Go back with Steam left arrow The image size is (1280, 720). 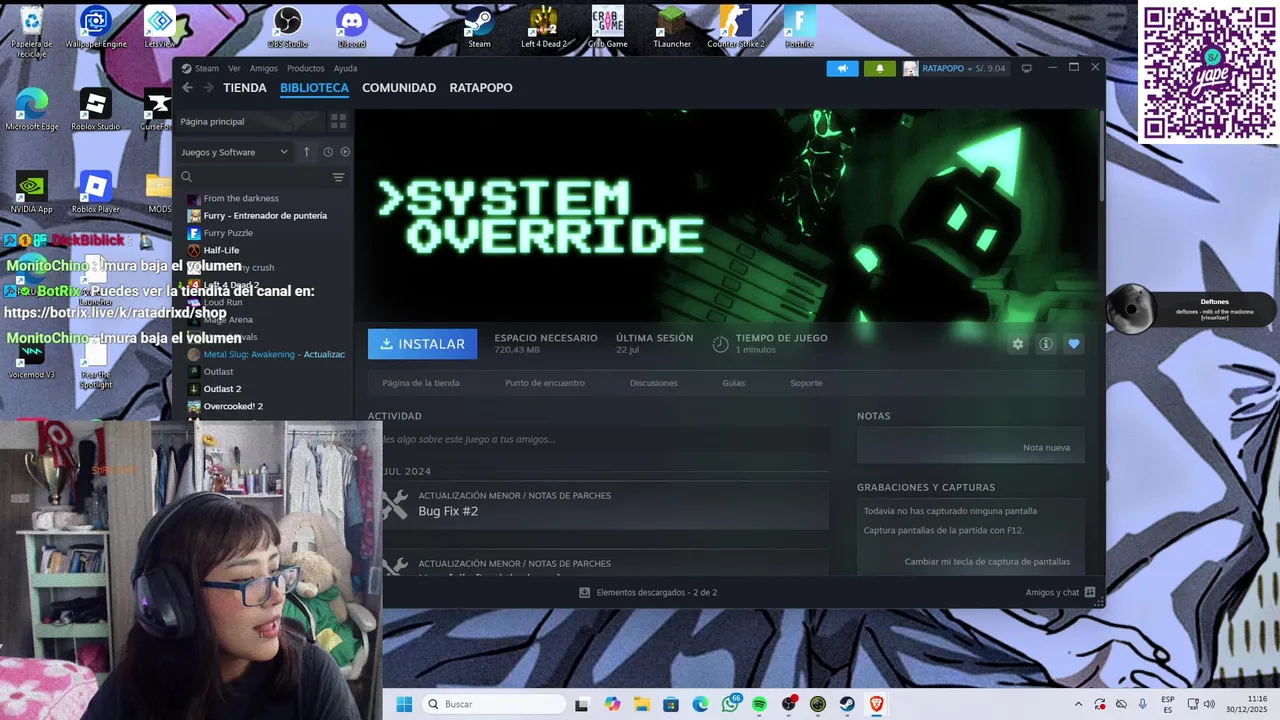click(x=187, y=88)
